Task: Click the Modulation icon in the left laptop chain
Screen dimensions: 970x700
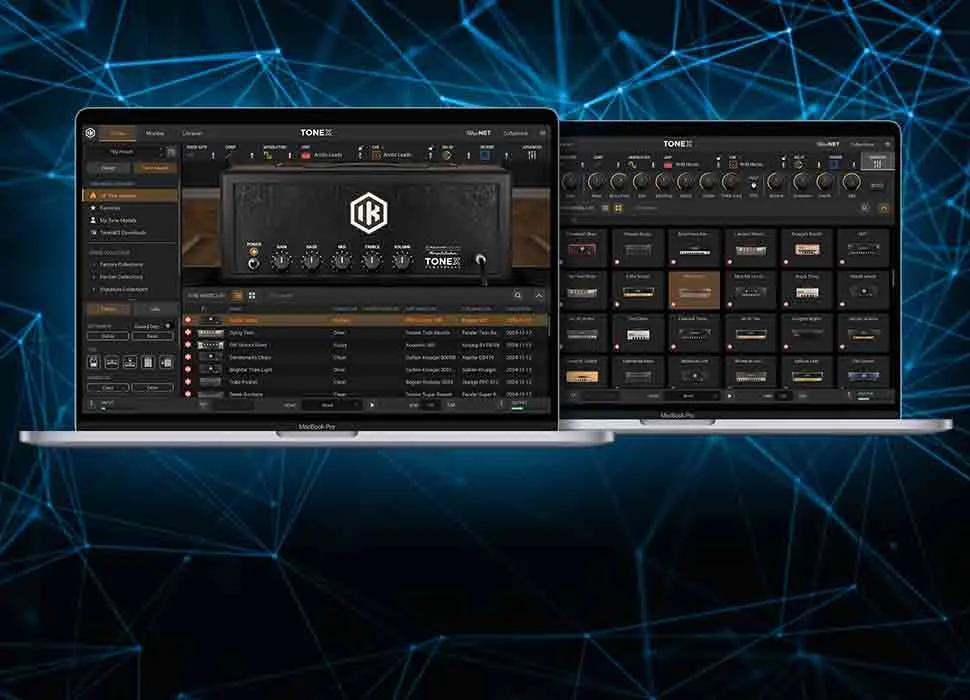Action: coord(268,155)
